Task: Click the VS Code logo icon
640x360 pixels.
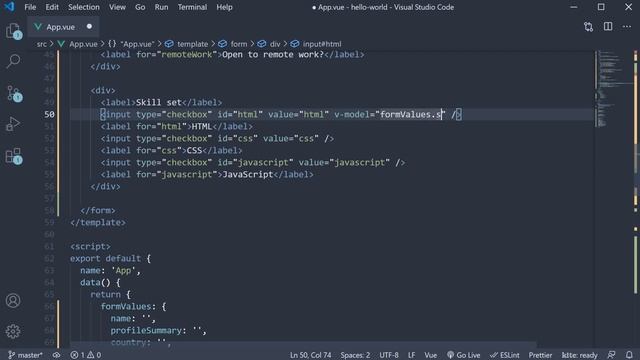Action: point(9,7)
